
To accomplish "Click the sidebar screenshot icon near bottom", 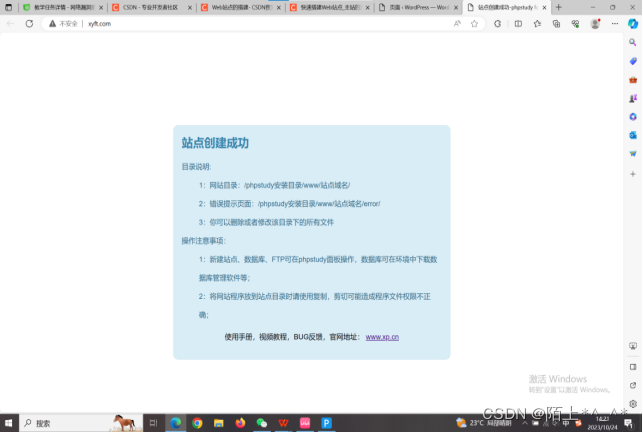I will [x=633, y=346].
